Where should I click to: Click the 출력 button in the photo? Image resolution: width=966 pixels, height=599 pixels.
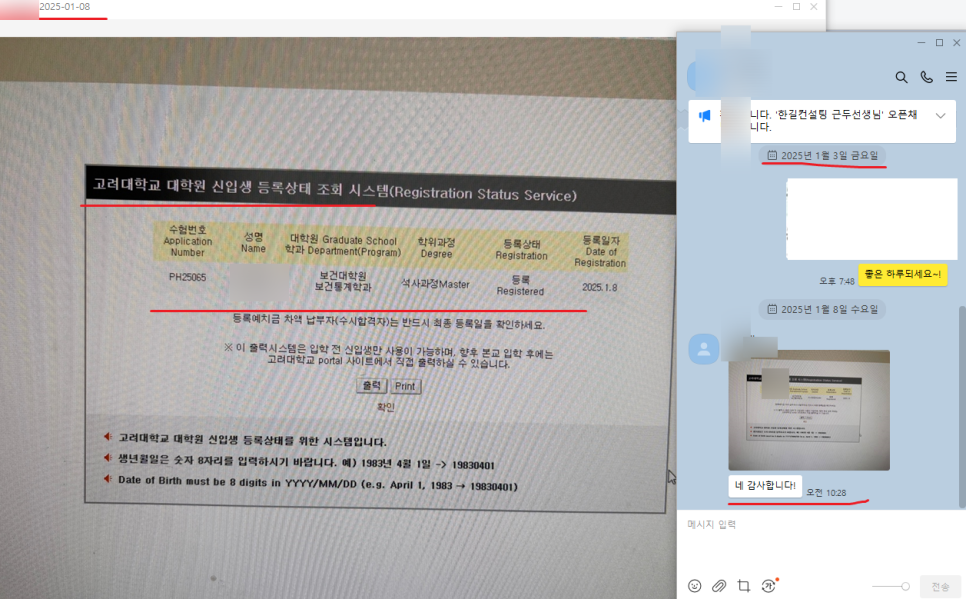[x=371, y=386]
